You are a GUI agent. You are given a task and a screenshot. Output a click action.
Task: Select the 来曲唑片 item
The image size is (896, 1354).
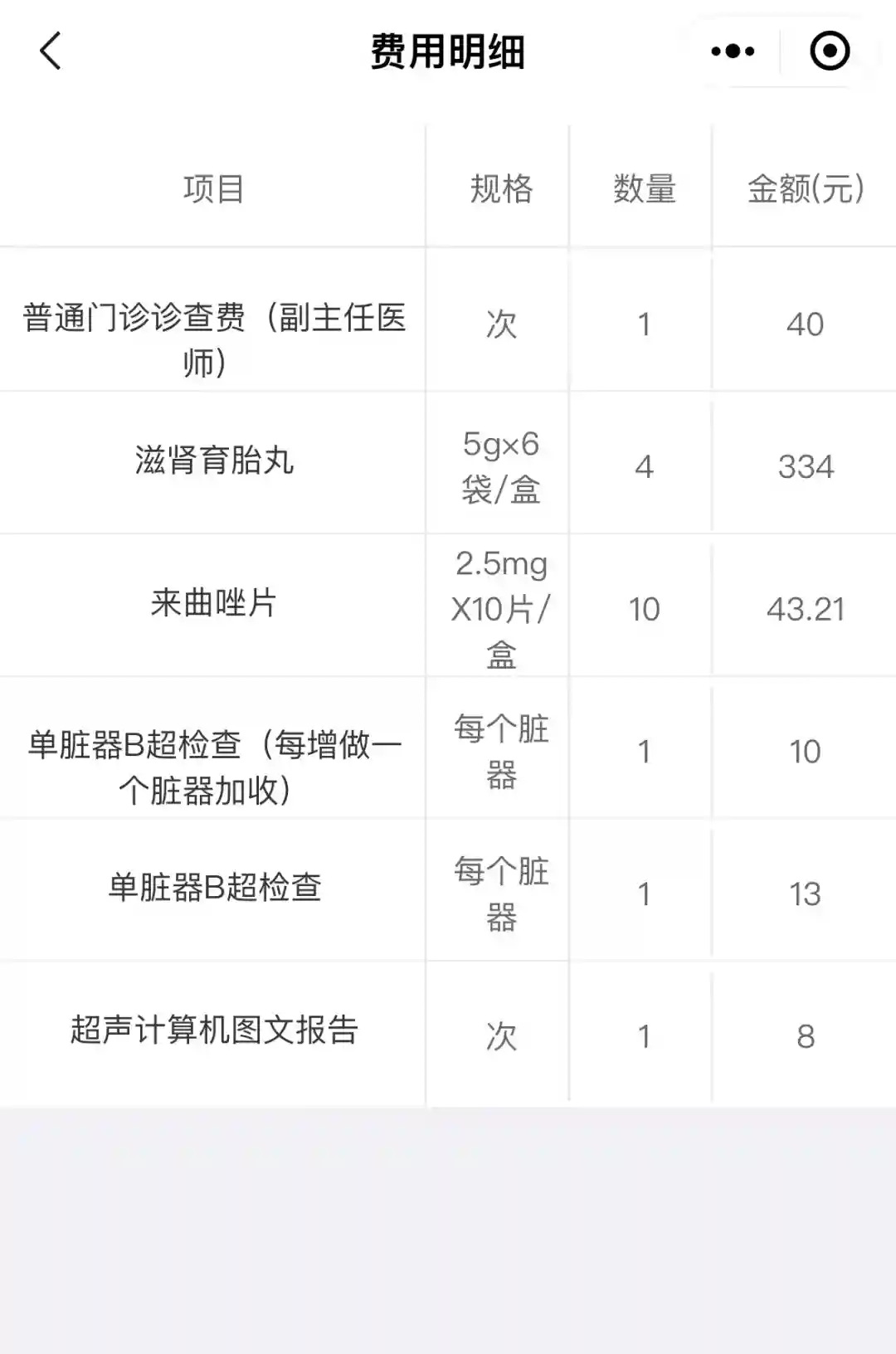pyautogui.click(x=213, y=603)
